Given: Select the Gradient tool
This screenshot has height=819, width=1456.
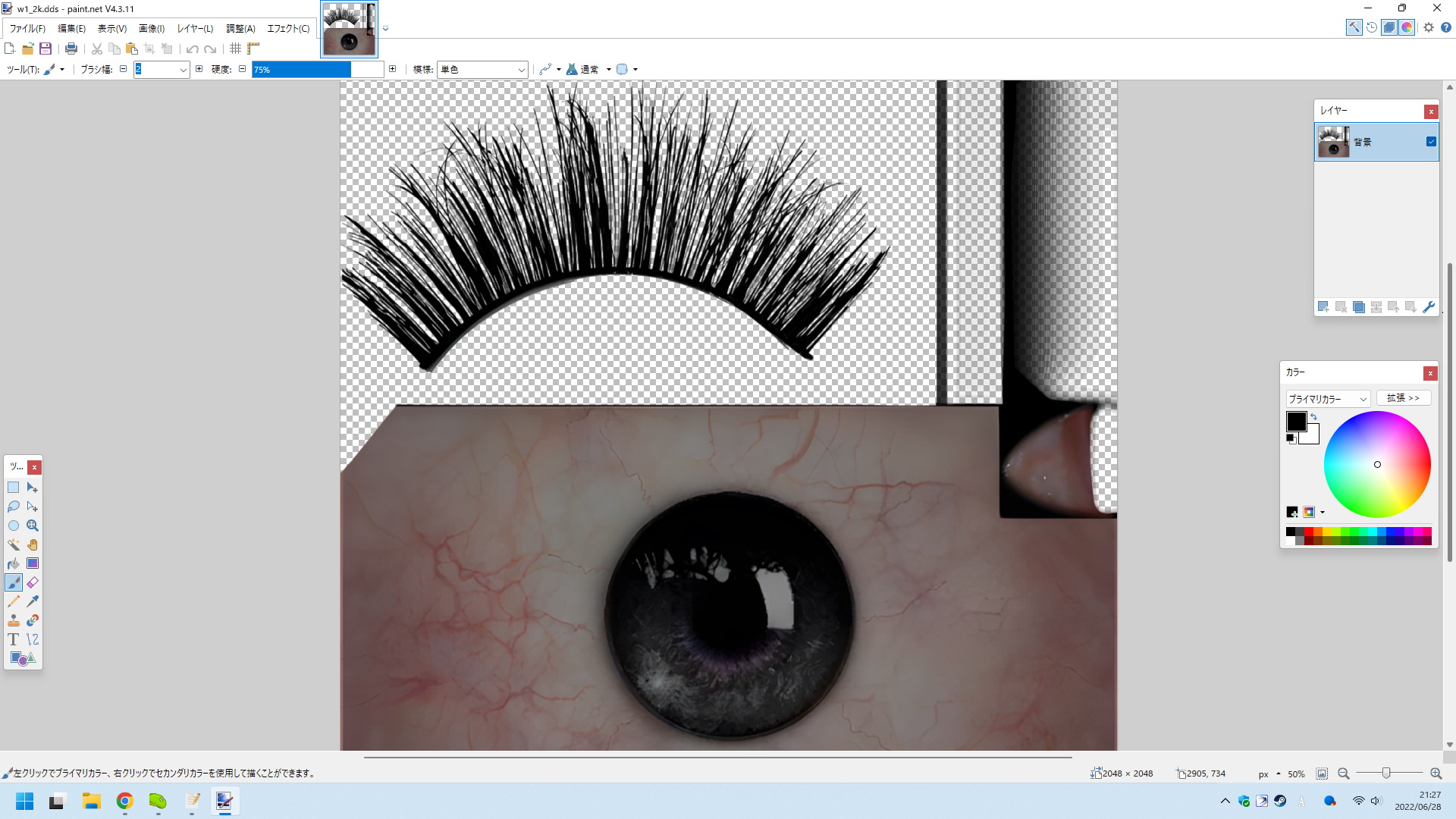Looking at the screenshot, I should coord(33,563).
